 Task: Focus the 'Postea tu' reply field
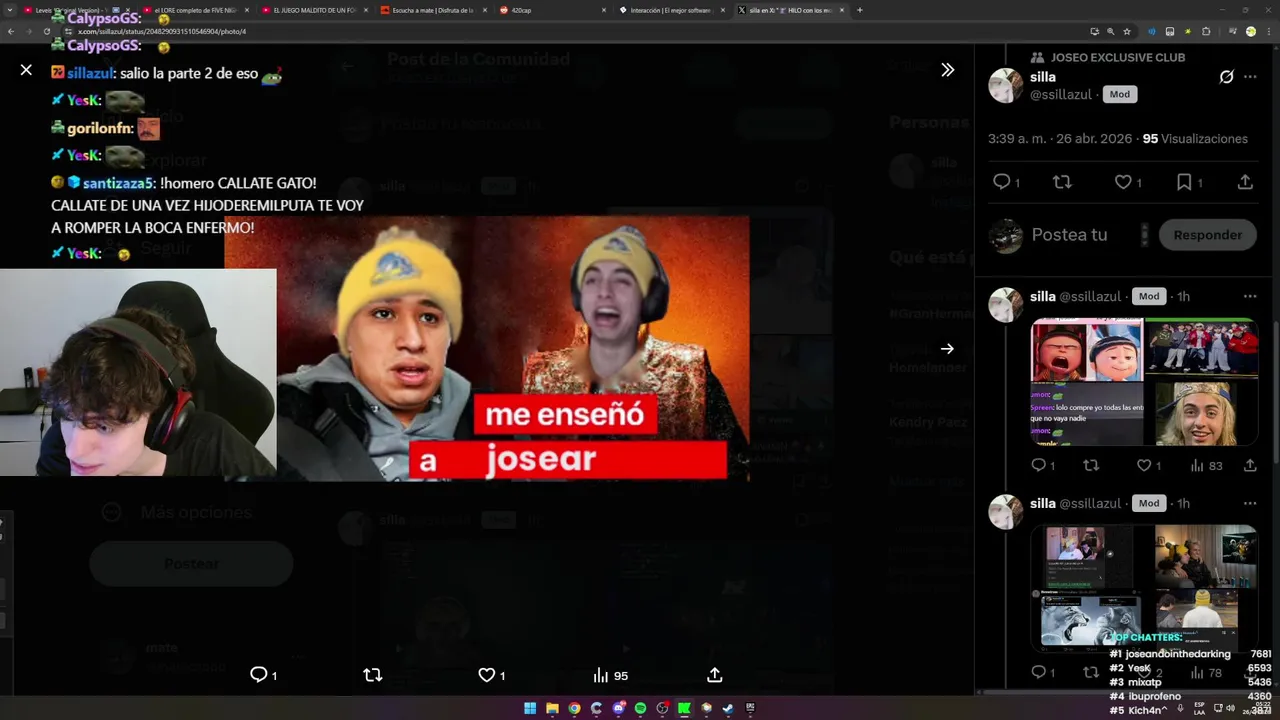point(1069,235)
